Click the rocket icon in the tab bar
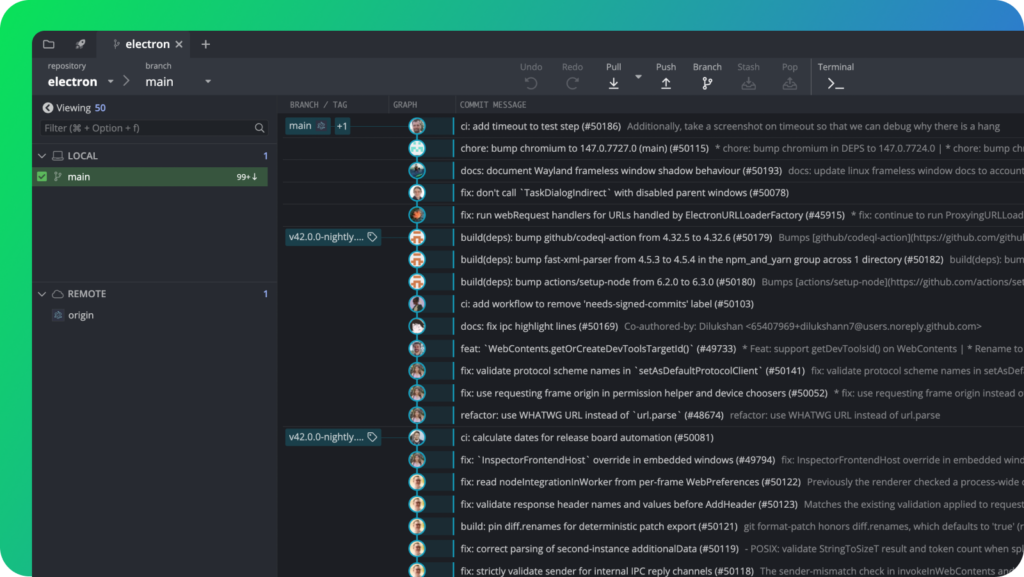The height and width of the screenshot is (577, 1024). 80,44
